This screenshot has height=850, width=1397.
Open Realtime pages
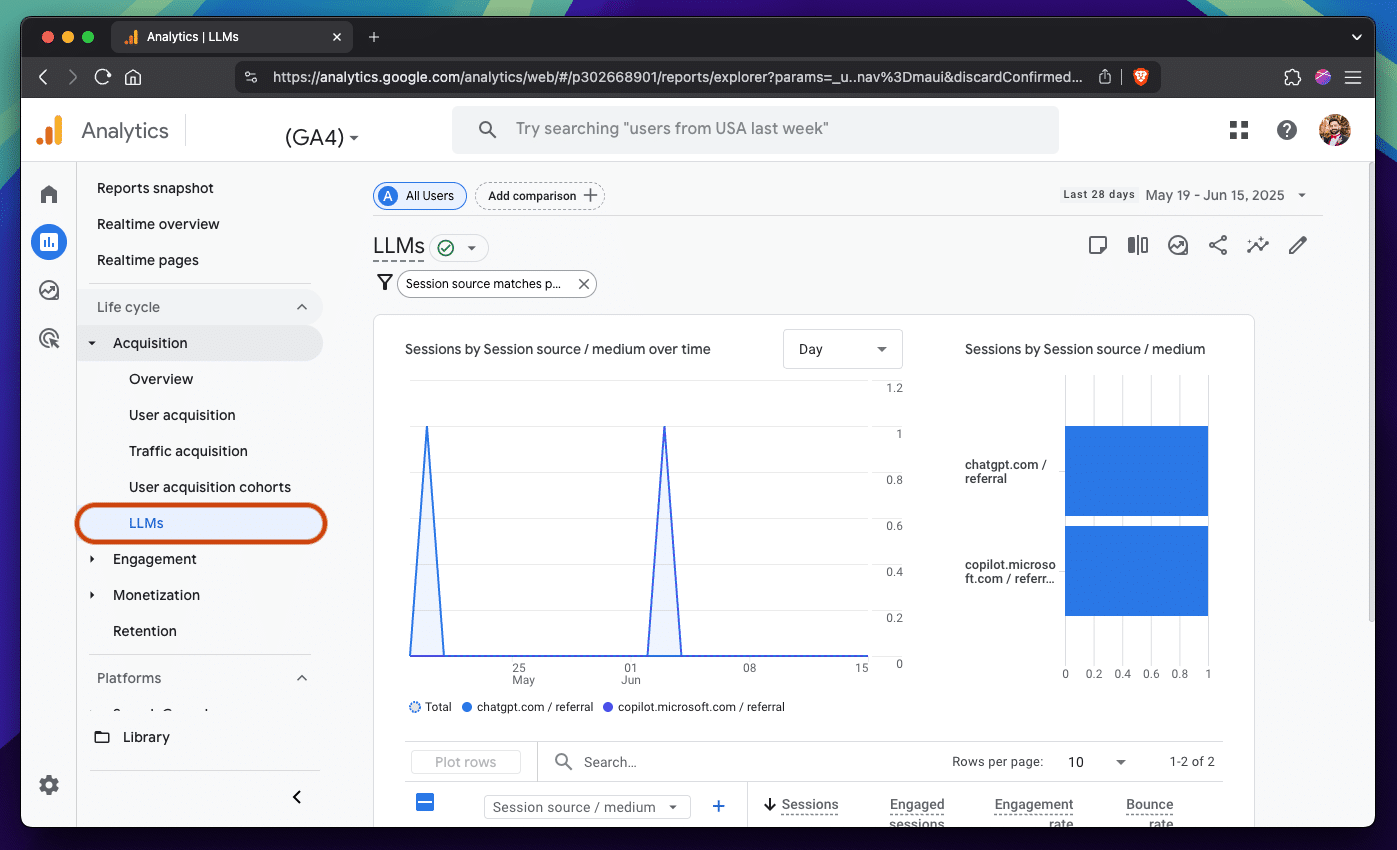click(x=148, y=260)
